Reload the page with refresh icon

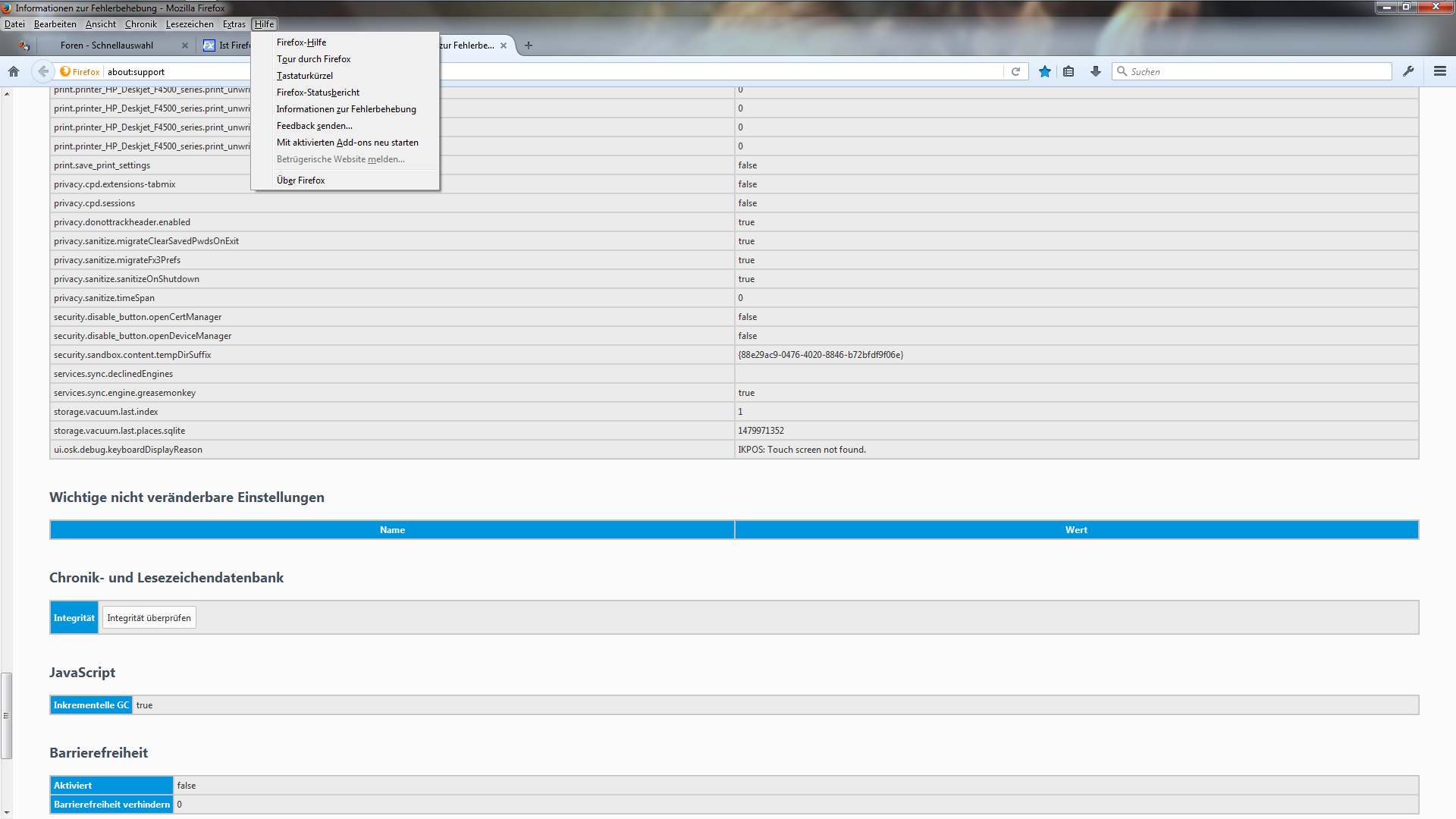pyautogui.click(x=1015, y=71)
